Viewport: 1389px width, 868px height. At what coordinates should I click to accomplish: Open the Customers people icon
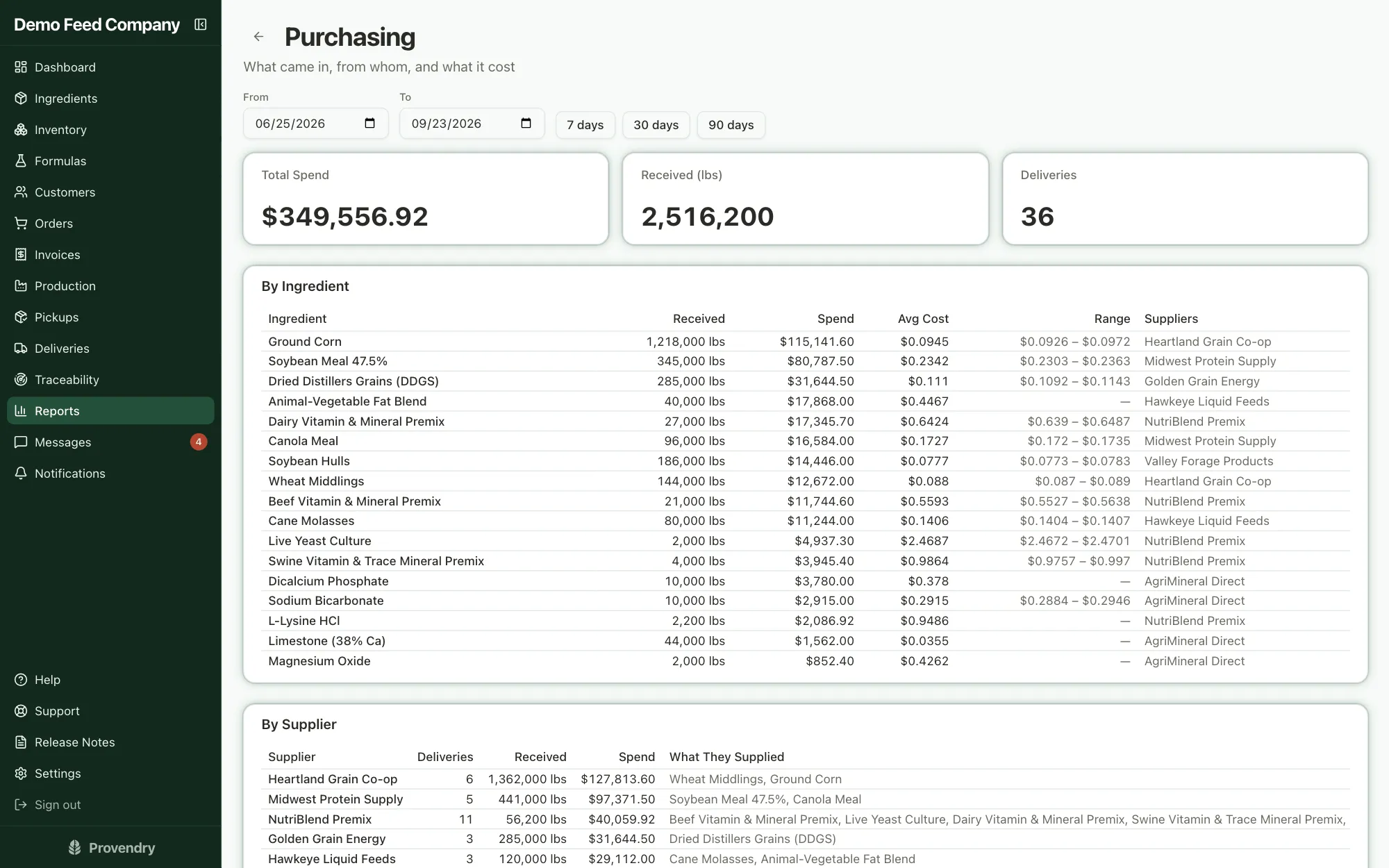[x=21, y=192]
